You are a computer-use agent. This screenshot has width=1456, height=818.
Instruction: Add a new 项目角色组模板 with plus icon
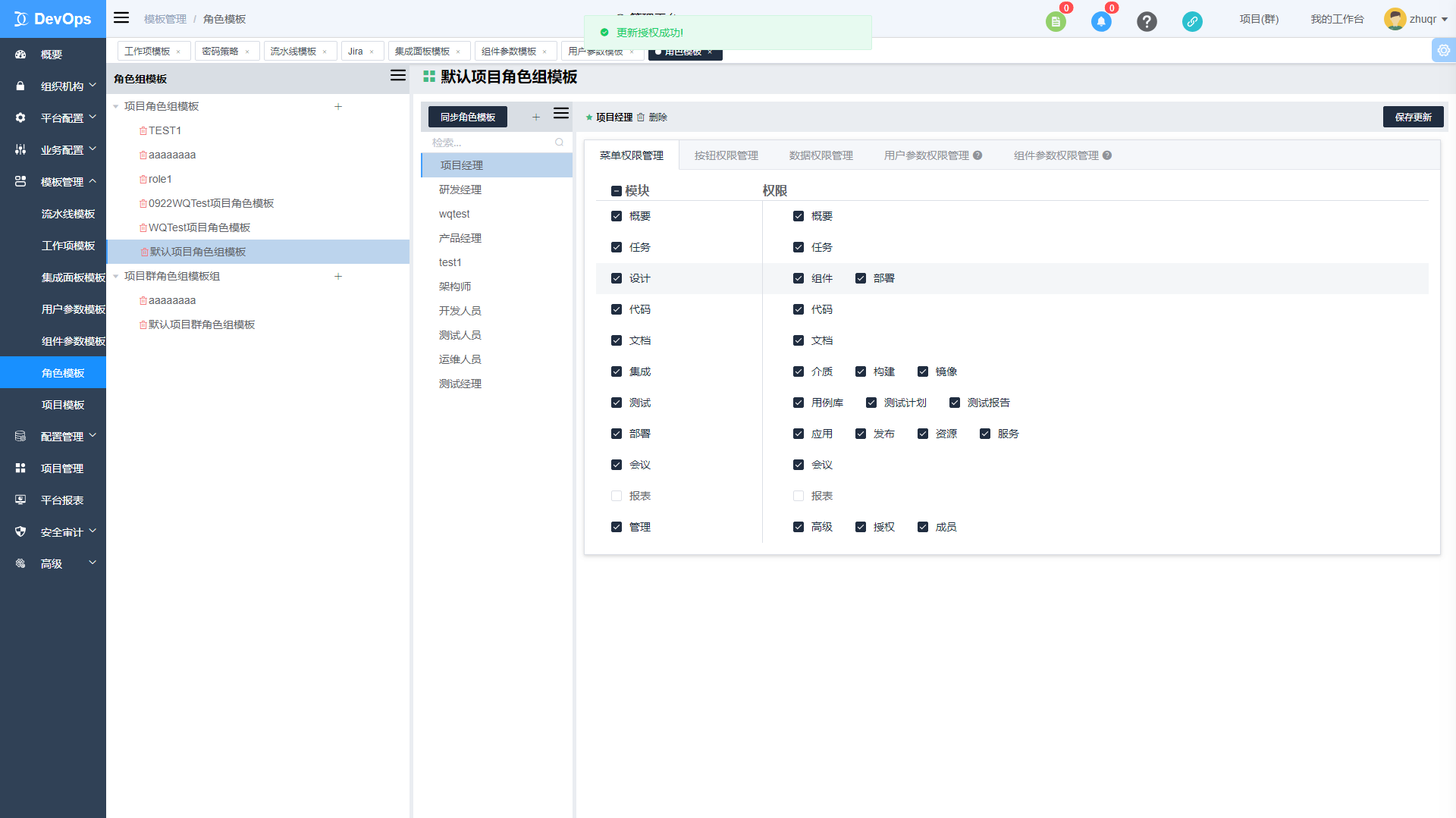[338, 107]
